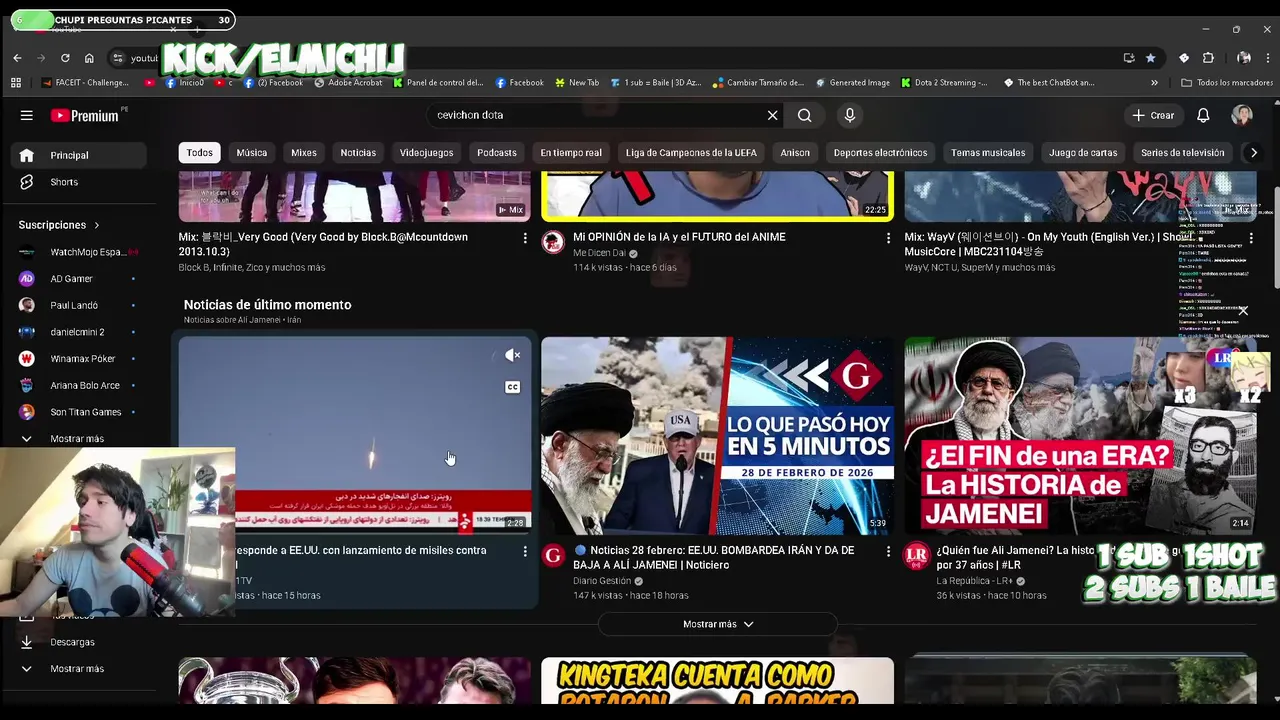
Task: Open options for the Block B mix video
Action: pyautogui.click(x=525, y=238)
